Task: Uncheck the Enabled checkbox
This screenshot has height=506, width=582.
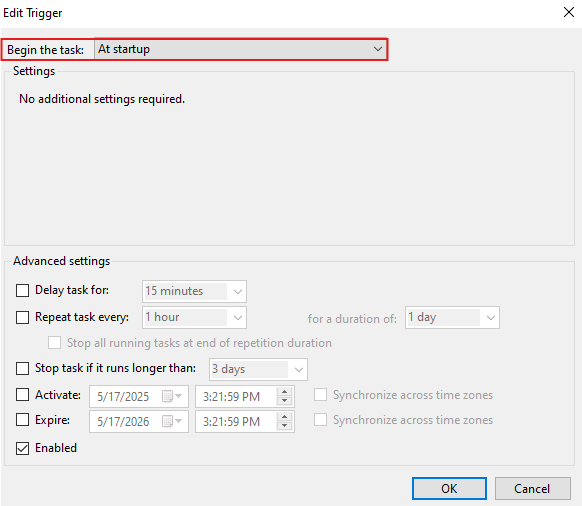Action: point(22,448)
